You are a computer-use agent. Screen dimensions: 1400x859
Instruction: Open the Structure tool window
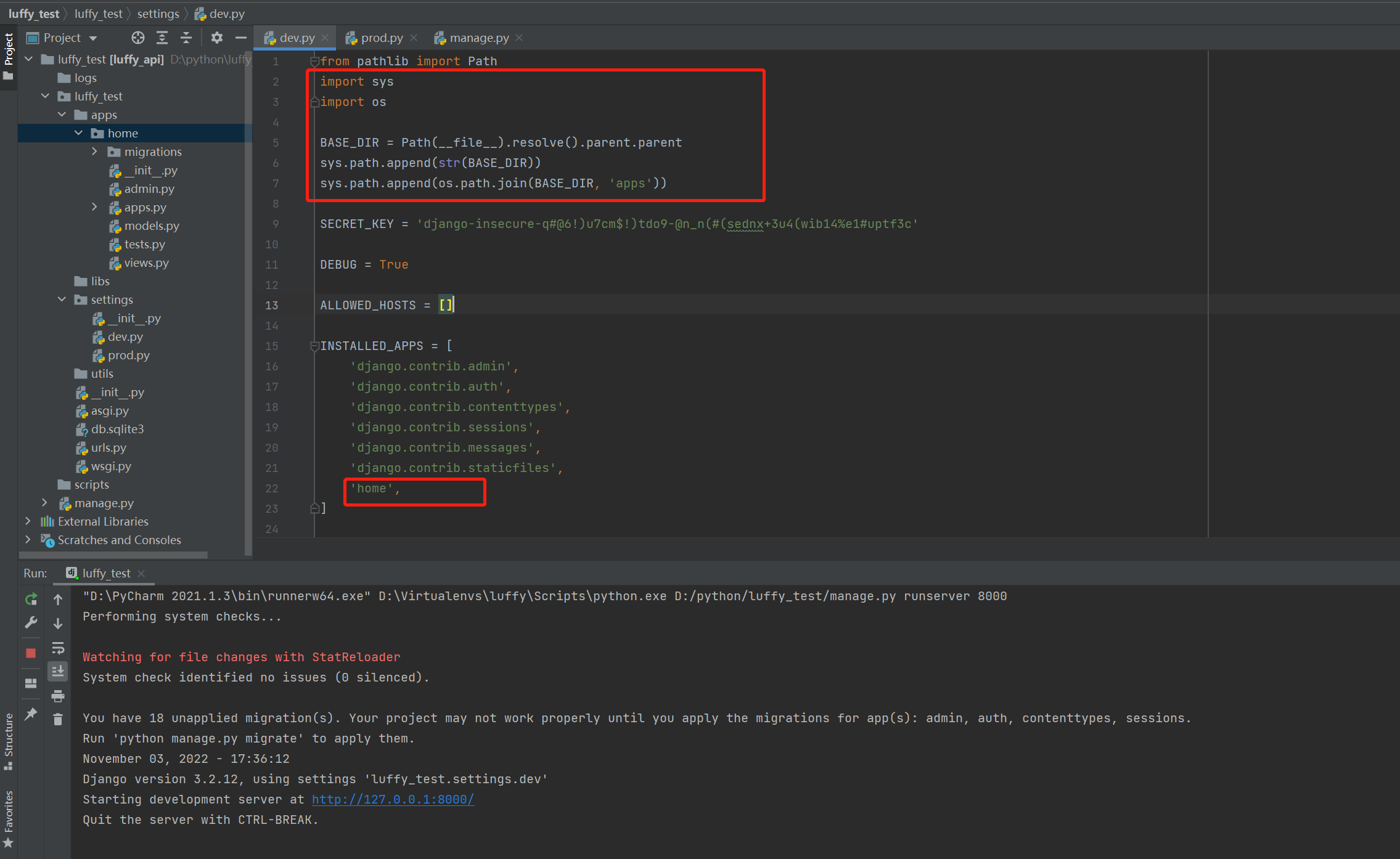9,739
